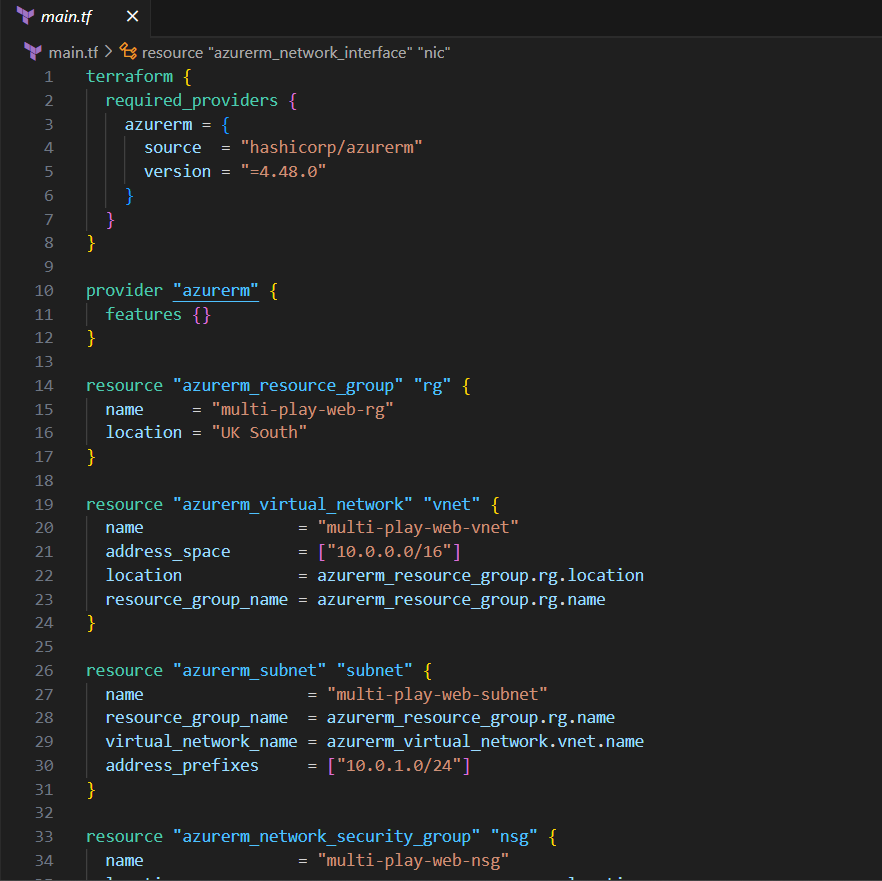
Task: Close the main.tf editor tab
Action: tap(132, 16)
